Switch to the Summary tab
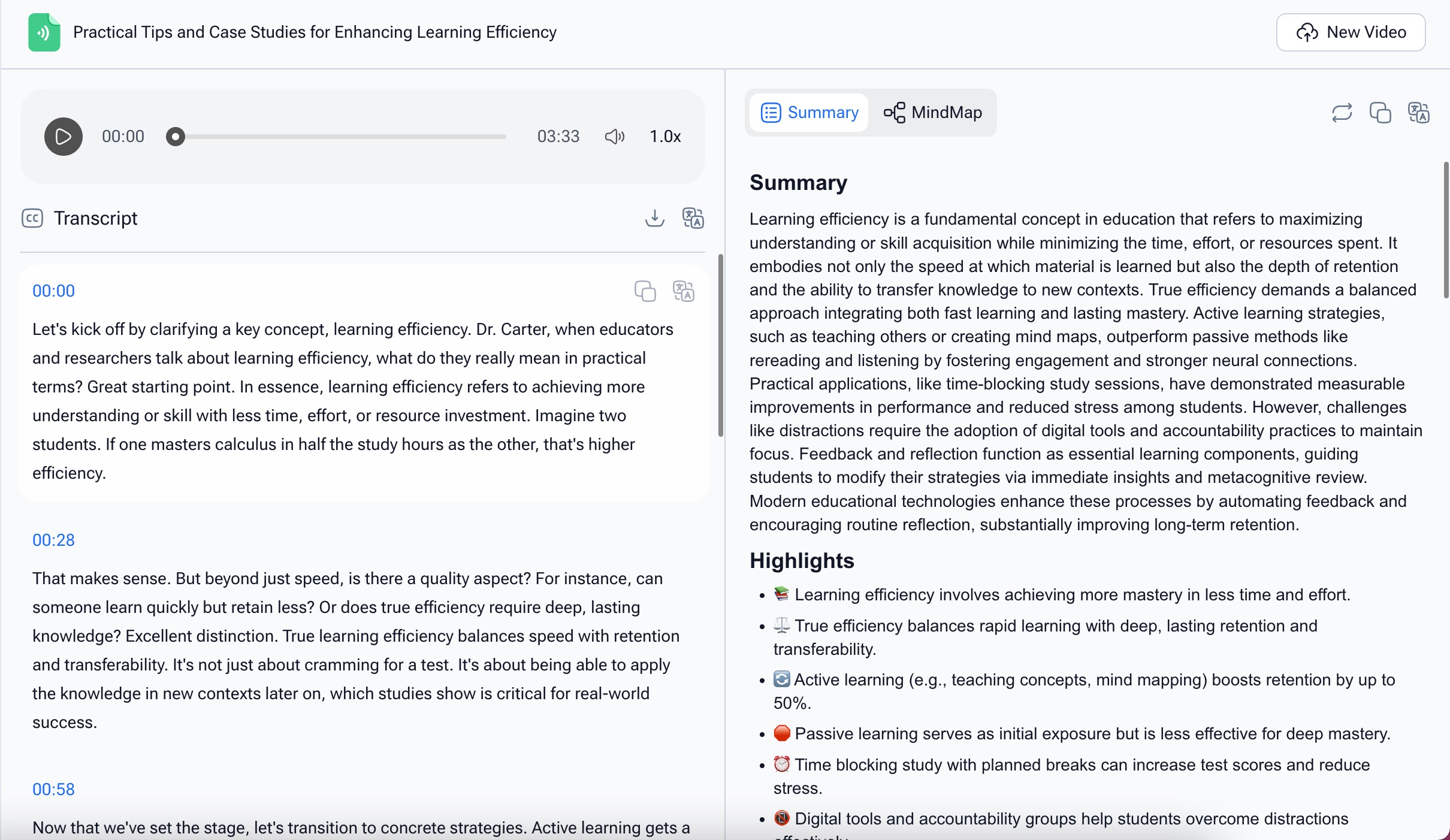The image size is (1450, 840). pyautogui.click(x=809, y=113)
